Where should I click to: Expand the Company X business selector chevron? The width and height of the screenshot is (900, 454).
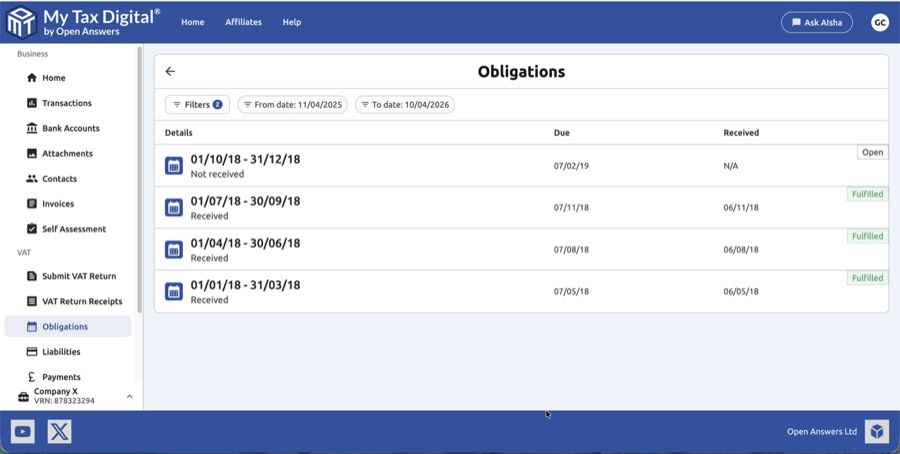tap(129, 396)
